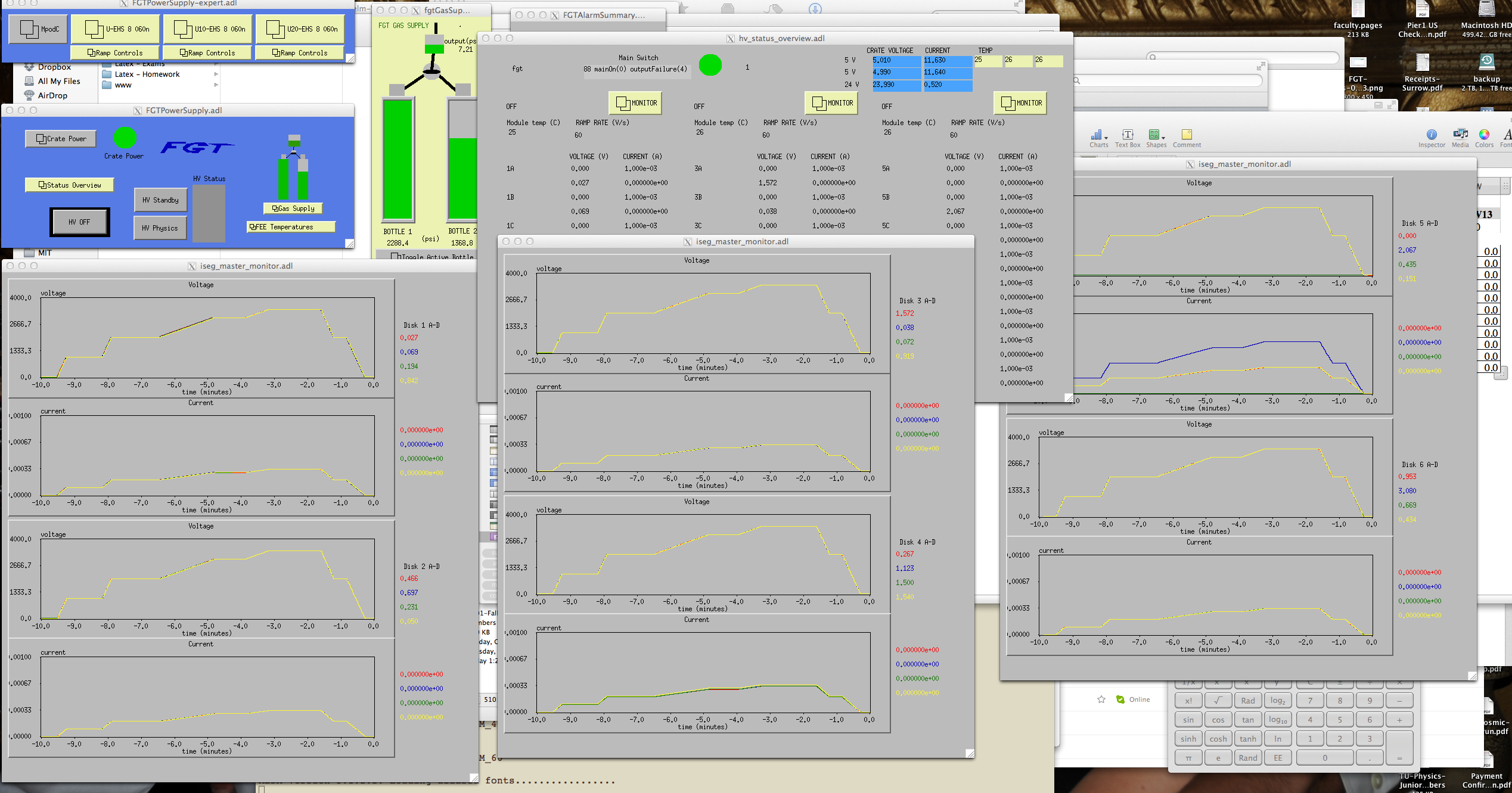This screenshot has width=1512, height=793.
Task: Expand the www folder arrow
Action: pos(216,85)
